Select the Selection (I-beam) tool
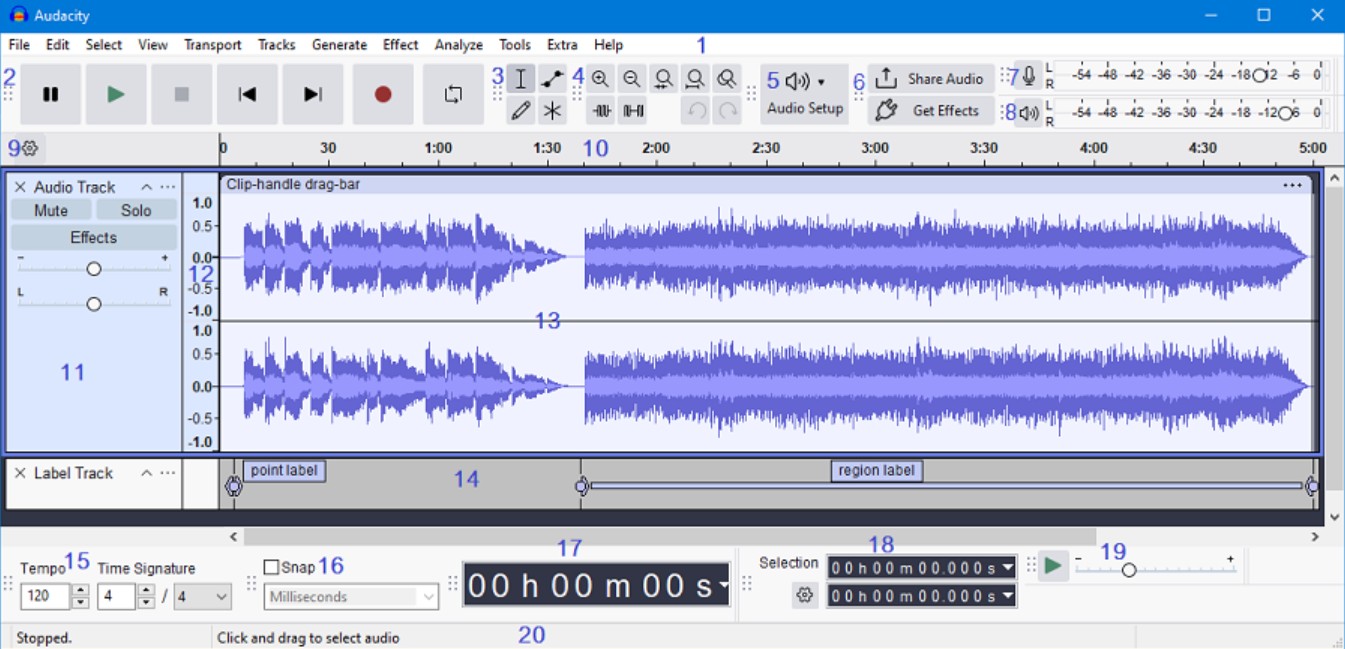The height and width of the screenshot is (649, 1345). [520, 79]
